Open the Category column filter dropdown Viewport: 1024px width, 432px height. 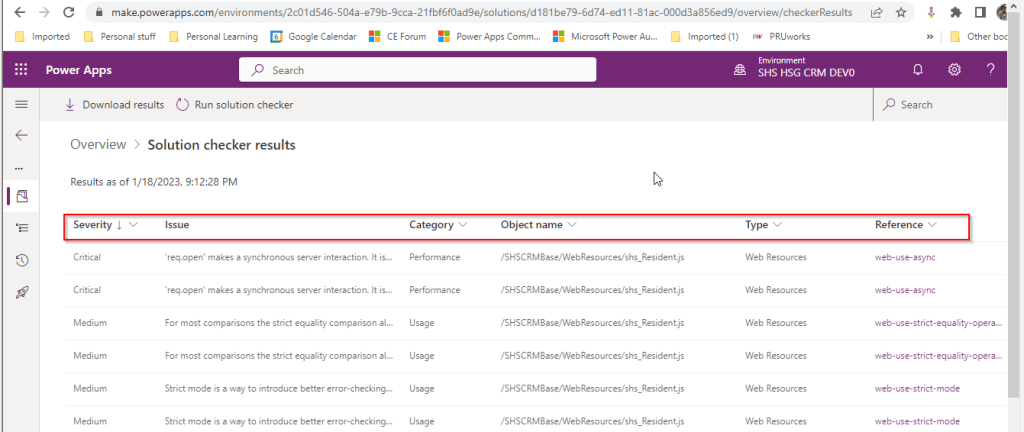pos(462,226)
